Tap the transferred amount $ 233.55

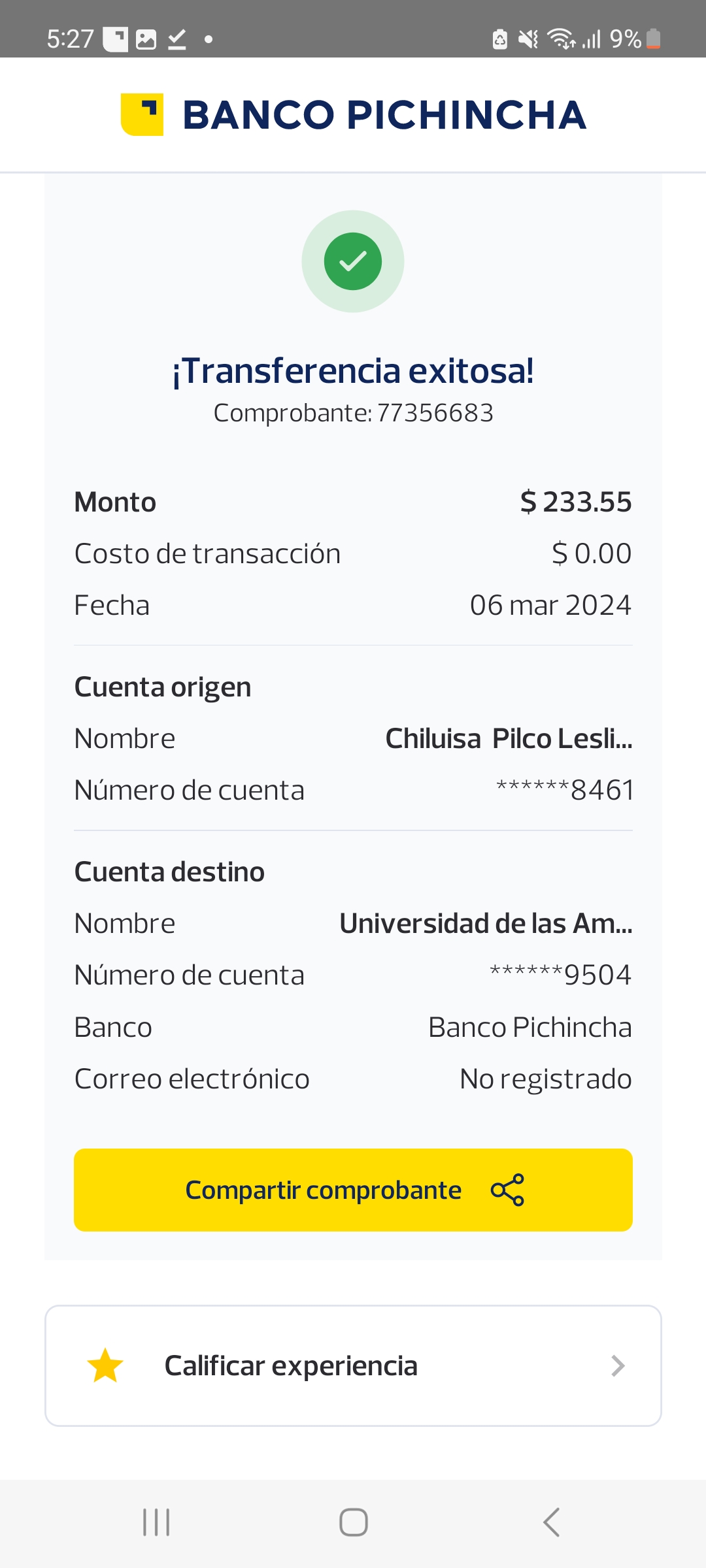[x=576, y=502]
